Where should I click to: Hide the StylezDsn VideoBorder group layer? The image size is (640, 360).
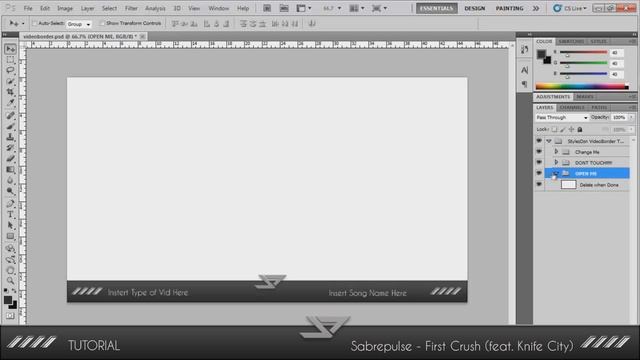539,141
